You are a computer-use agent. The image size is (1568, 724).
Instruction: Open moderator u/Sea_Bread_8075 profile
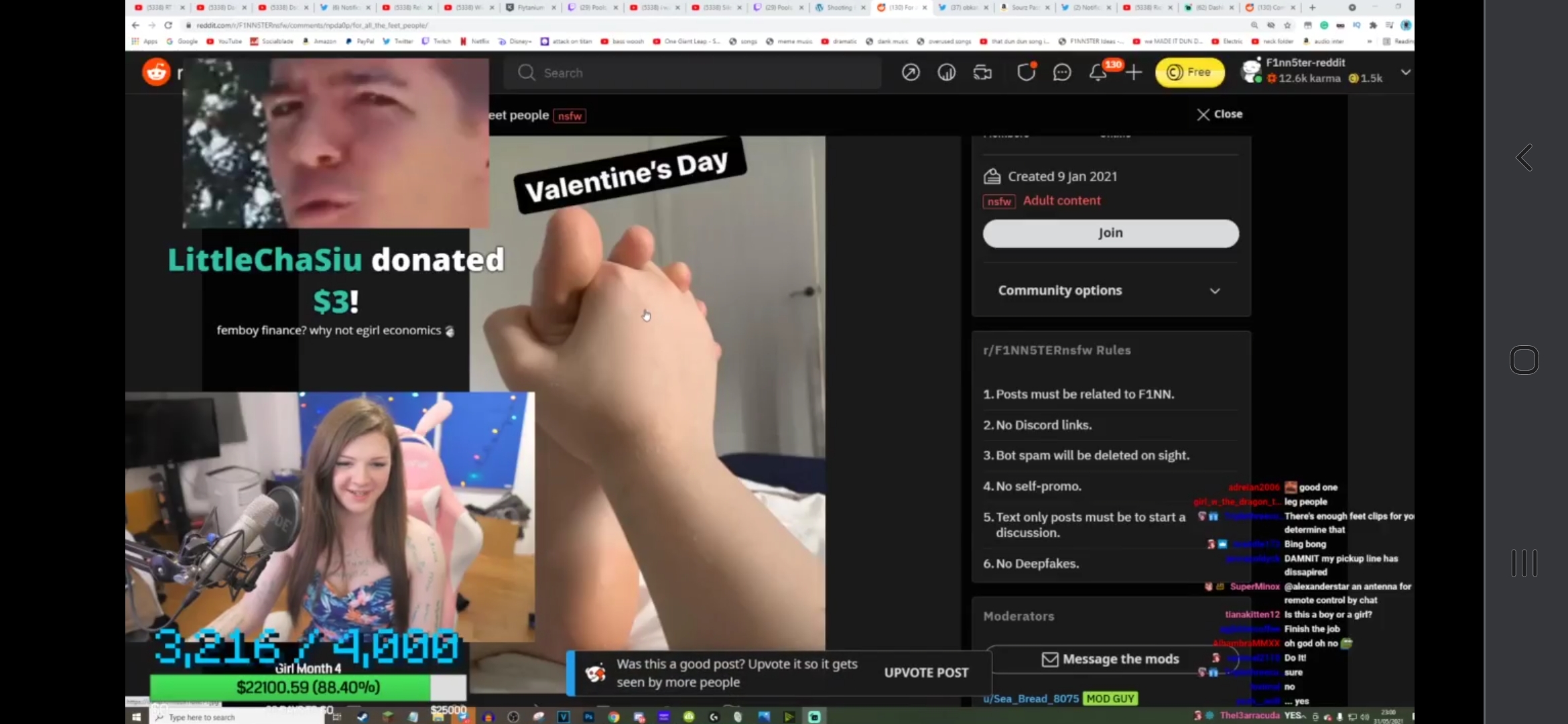coord(1031,699)
